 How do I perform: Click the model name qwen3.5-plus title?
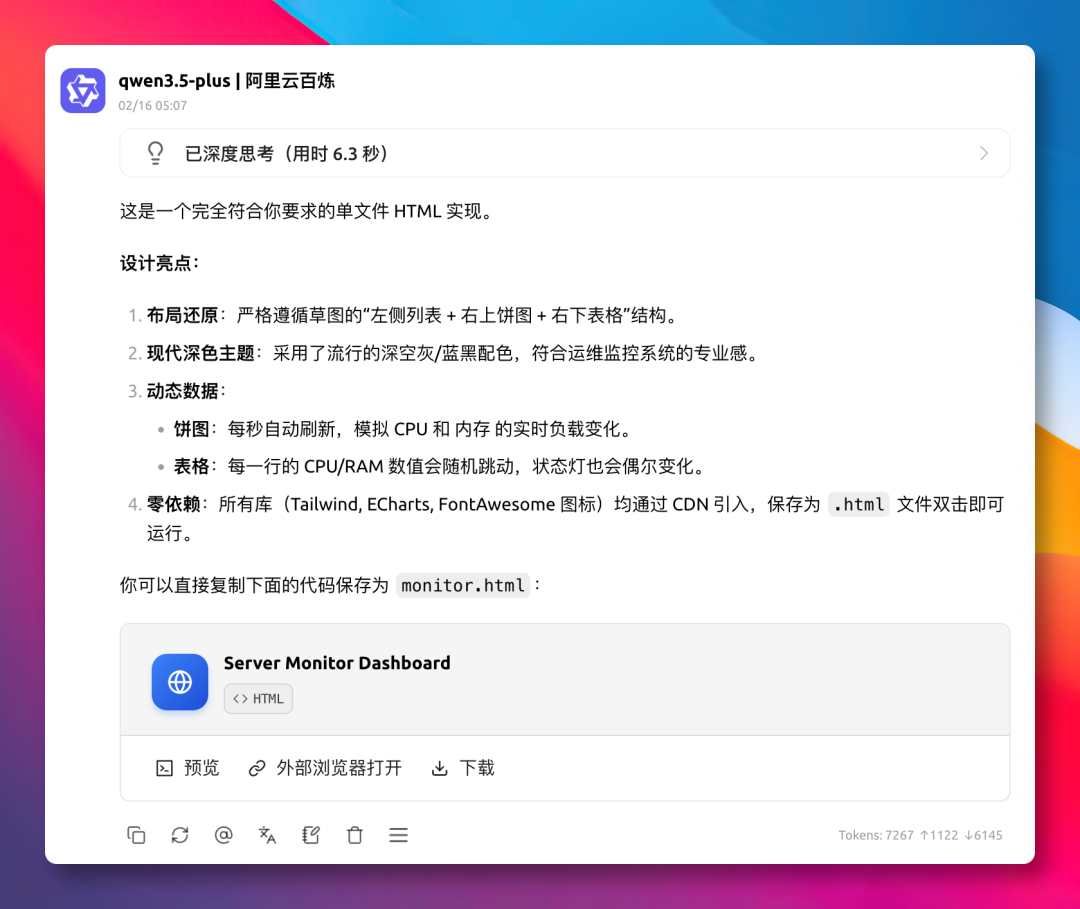tap(227, 81)
